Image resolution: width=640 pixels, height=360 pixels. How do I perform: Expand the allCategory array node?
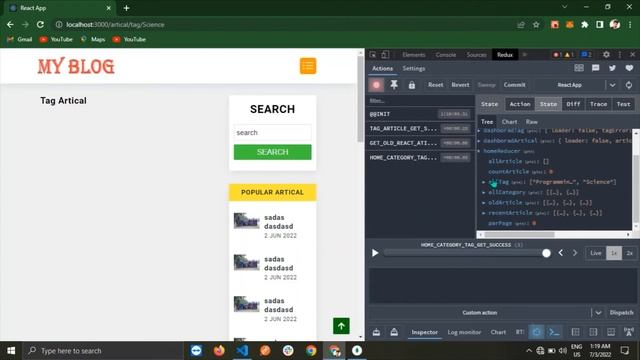coord(484,192)
